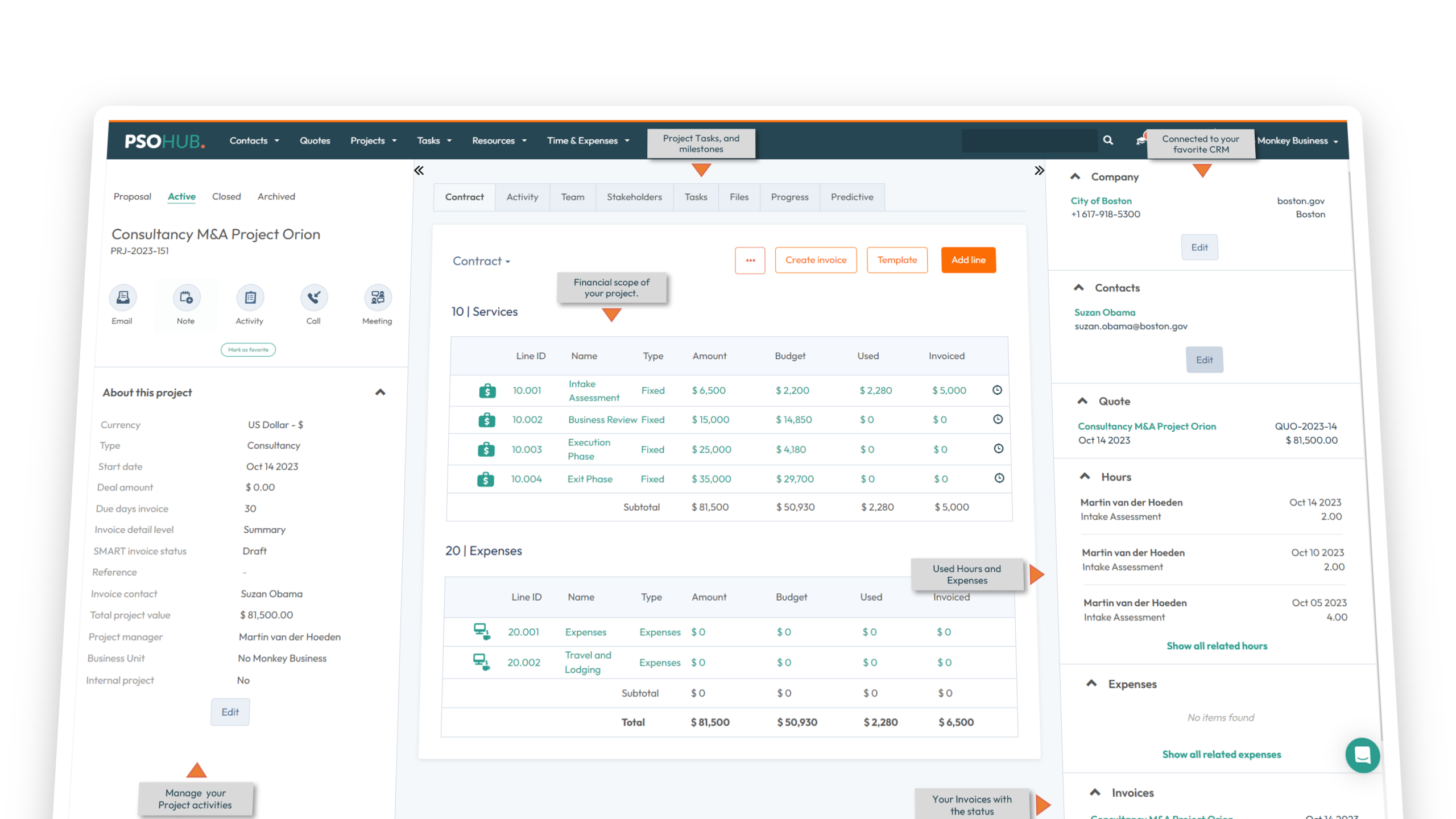Click the orange Add line button

[x=968, y=260]
